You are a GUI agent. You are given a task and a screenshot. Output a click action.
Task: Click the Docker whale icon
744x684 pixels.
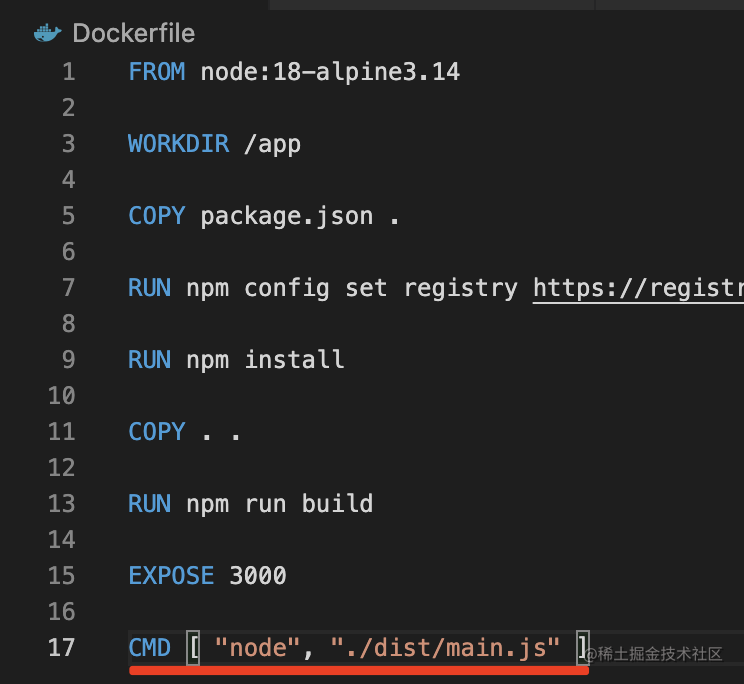coord(47,33)
